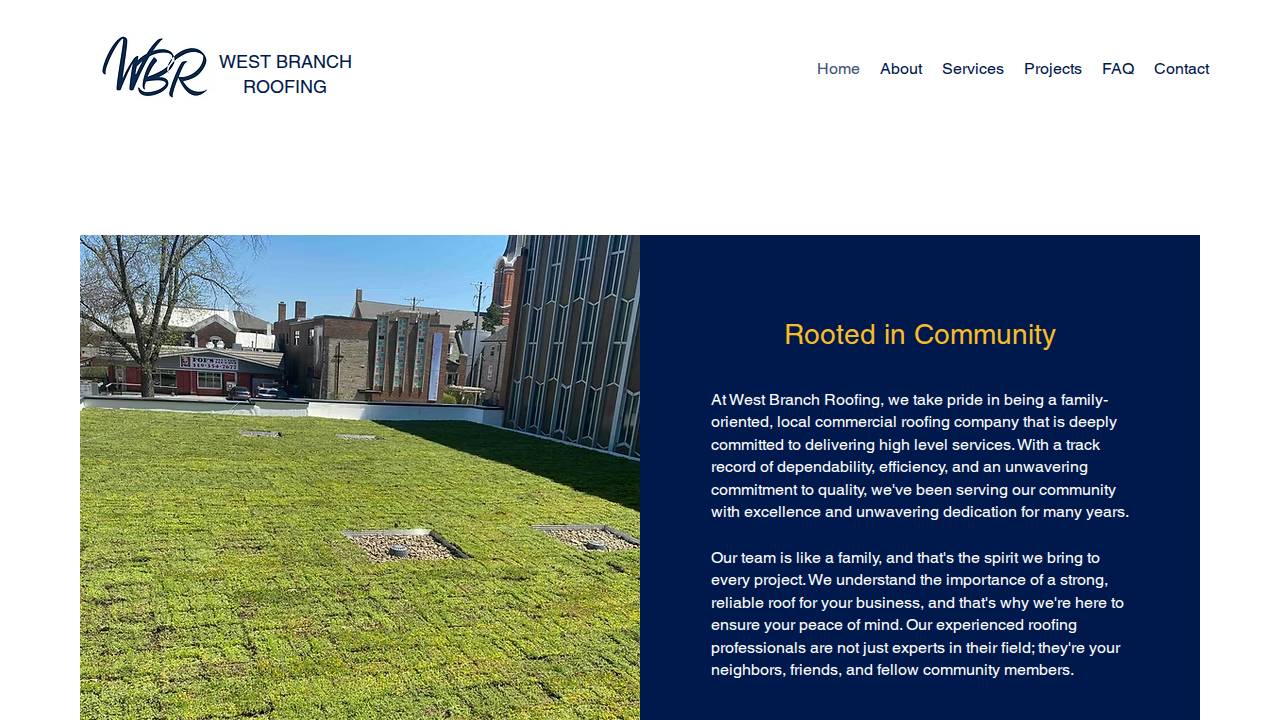Click the Projects link in navigation
The height and width of the screenshot is (720, 1280).
(x=1052, y=69)
